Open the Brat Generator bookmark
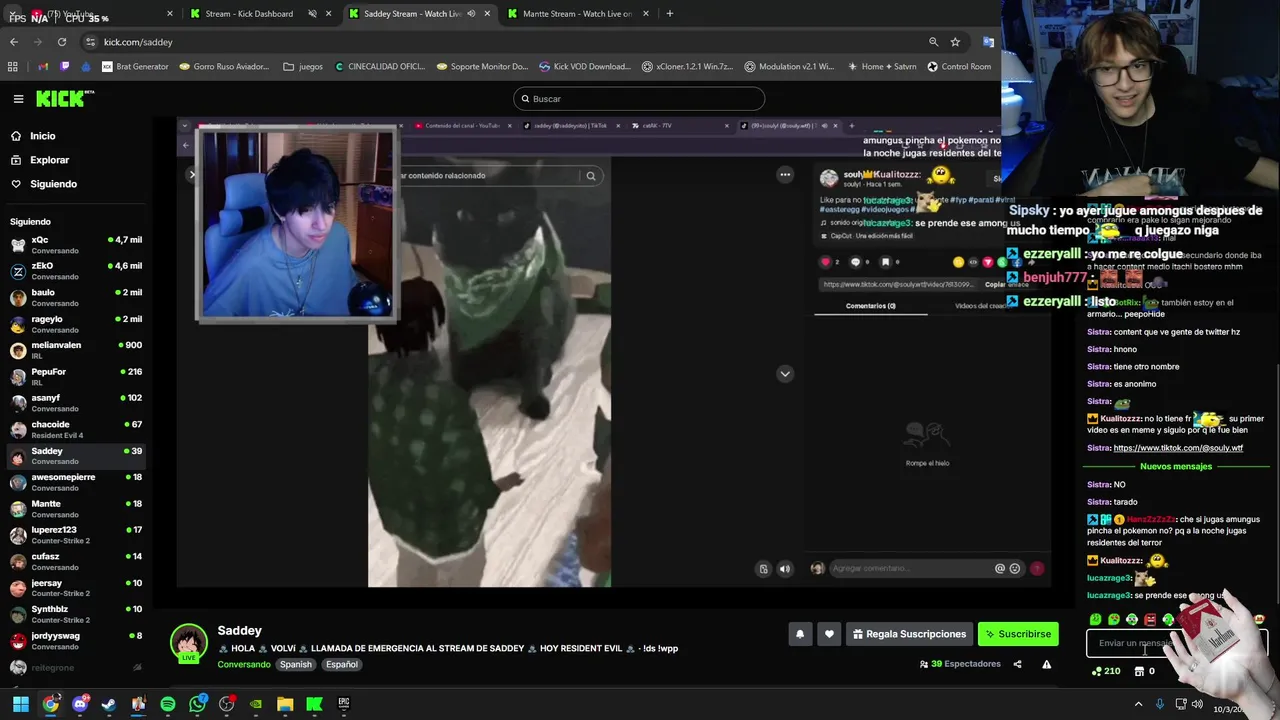 pyautogui.click(x=134, y=67)
